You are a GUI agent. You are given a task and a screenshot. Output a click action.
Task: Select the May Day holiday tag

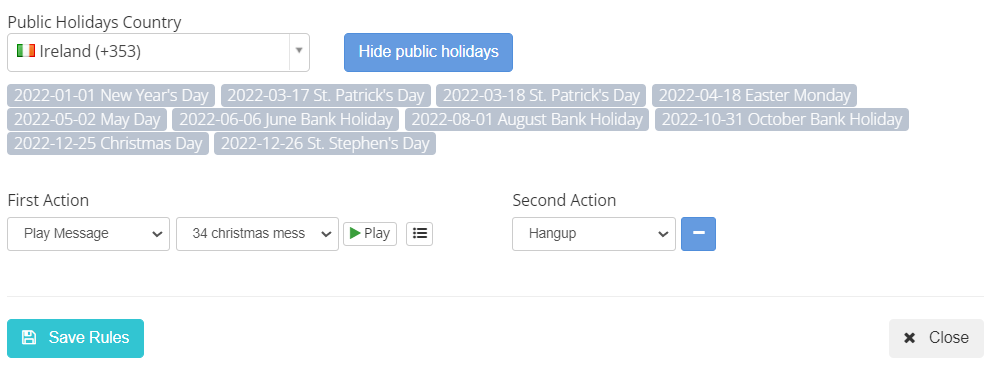click(x=87, y=119)
